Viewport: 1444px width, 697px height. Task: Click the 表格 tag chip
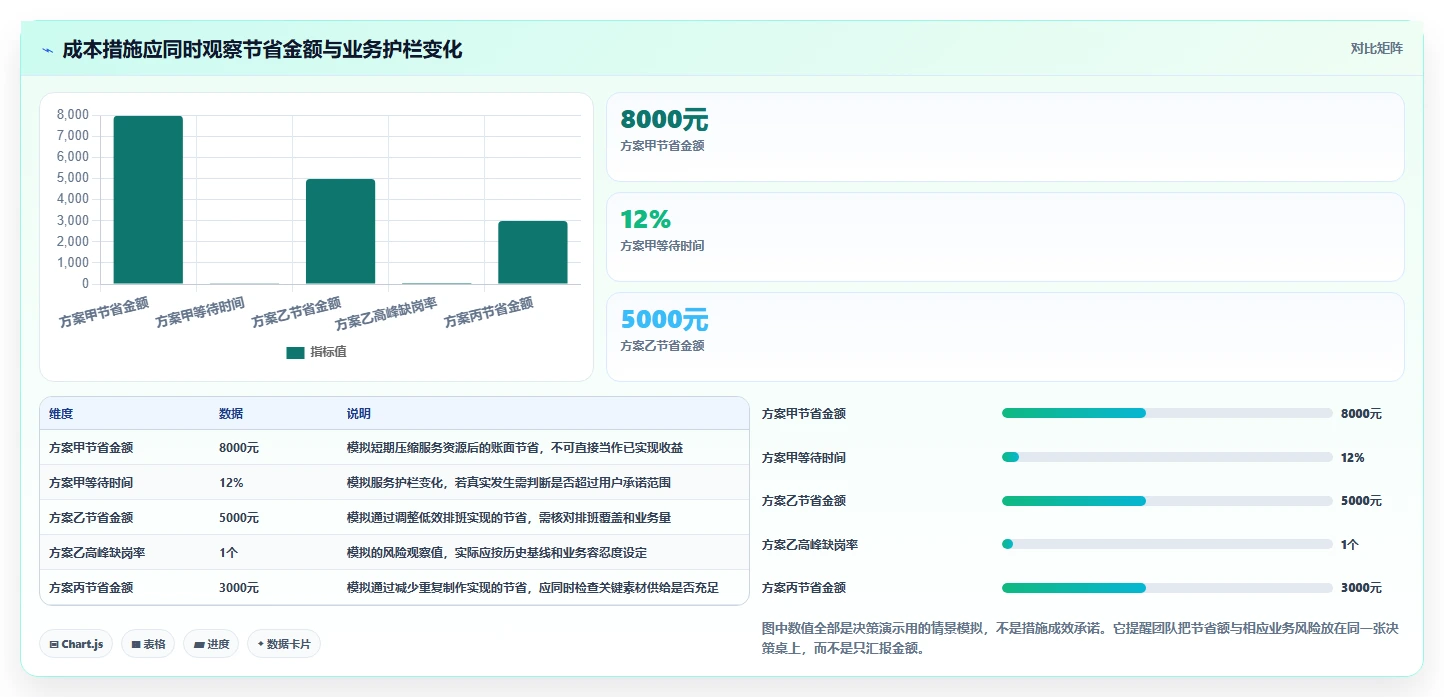point(148,644)
